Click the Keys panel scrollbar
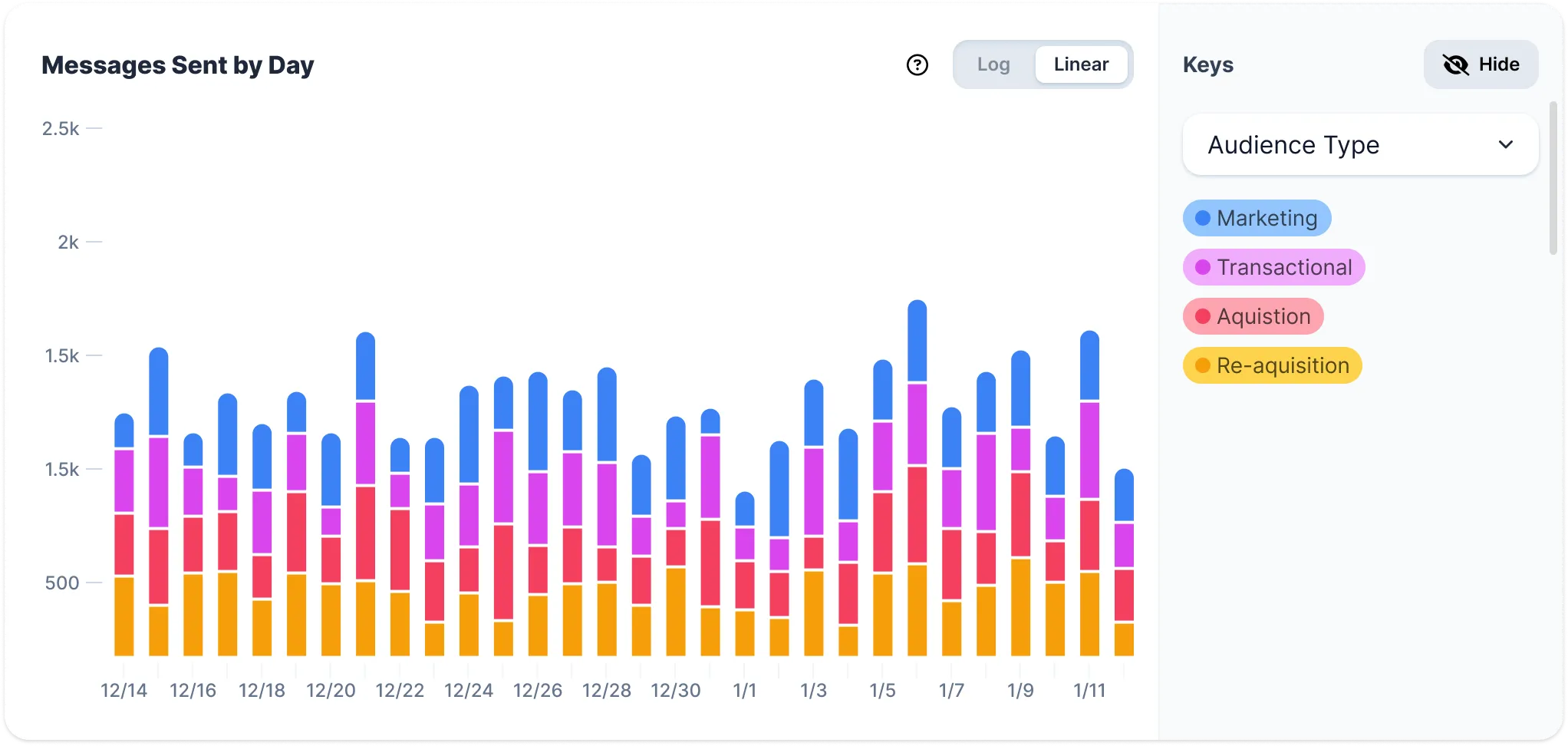Viewport: 1568px width, 746px height. pyautogui.click(x=1553, y=178)
